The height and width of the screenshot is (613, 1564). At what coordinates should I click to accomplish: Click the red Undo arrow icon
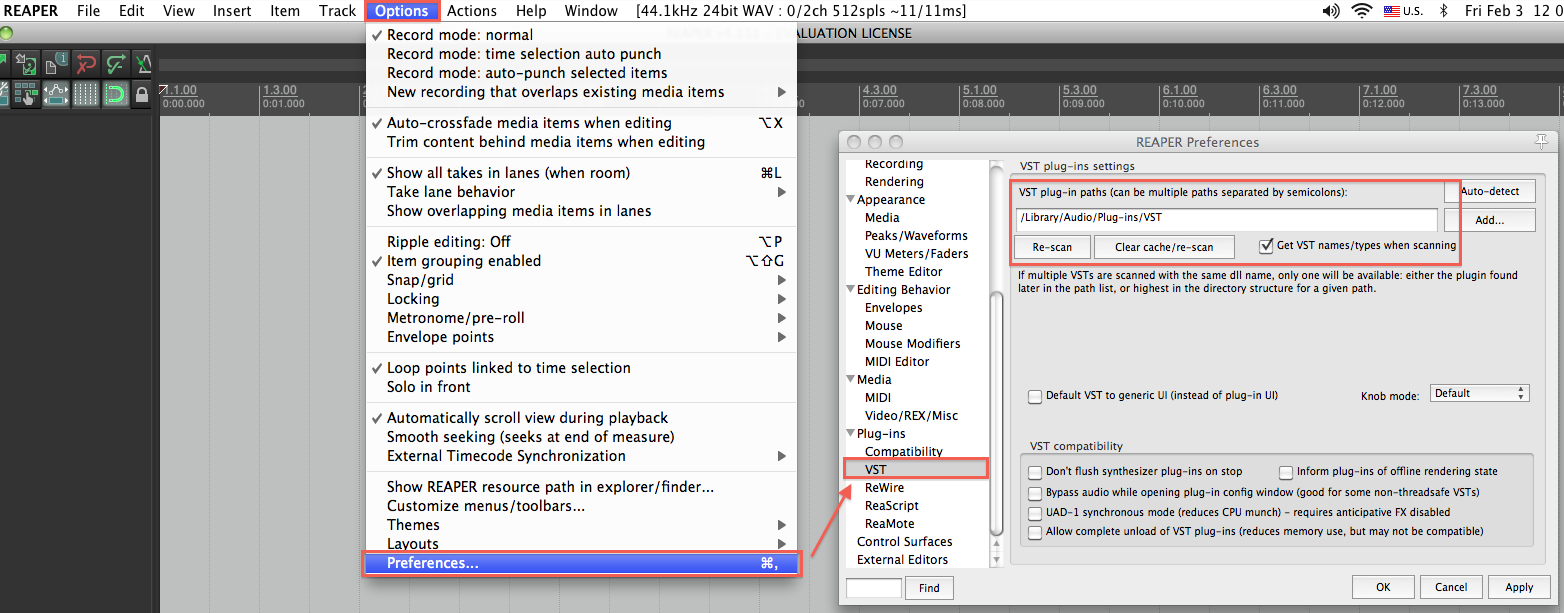click(x=85, y=63)
